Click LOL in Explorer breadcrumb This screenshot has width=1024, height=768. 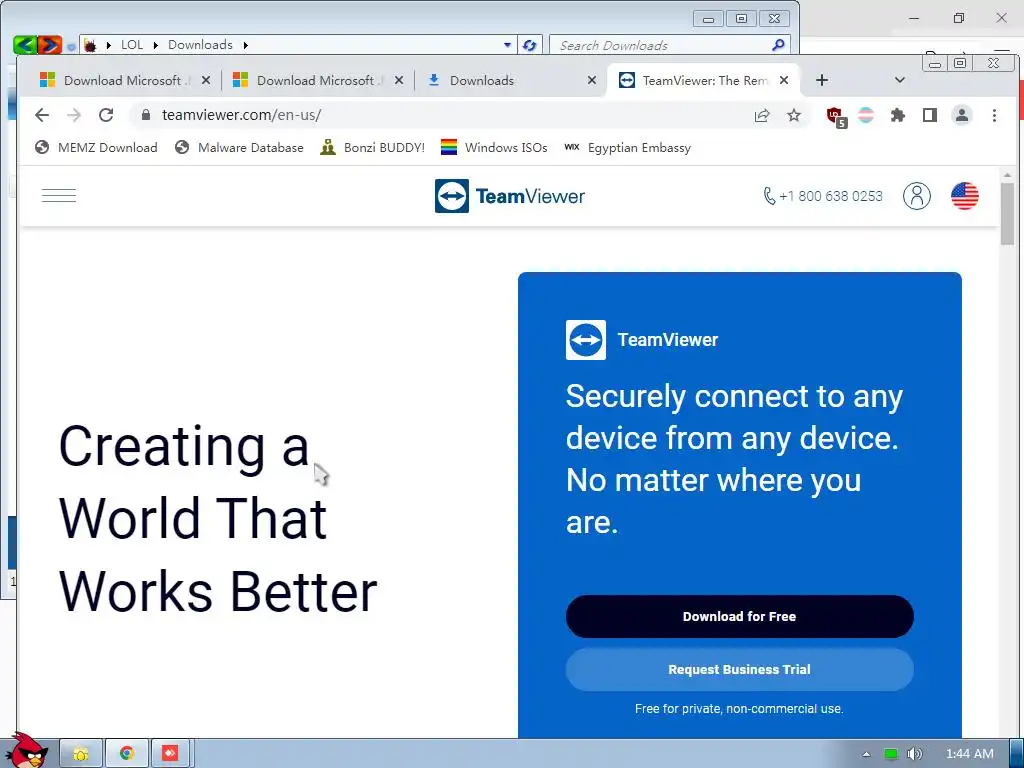[132, 45]
